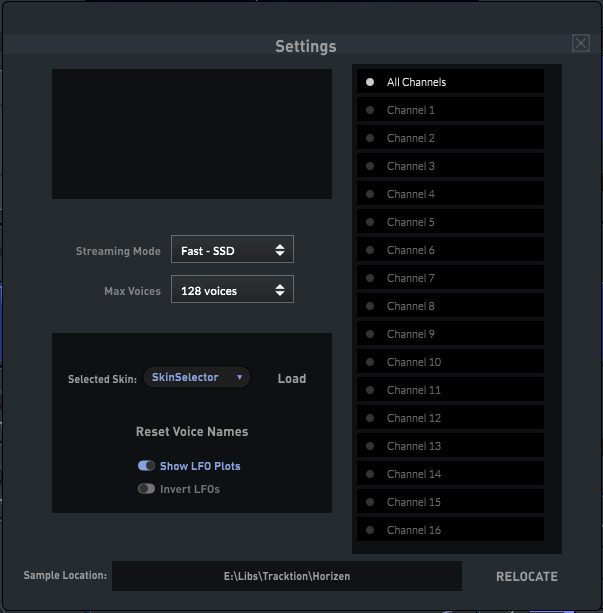Screen dimensions: 603x613
Task: Pick Channel 5 from the channel list
Action: pyautogui.click(x=450, y=221)
